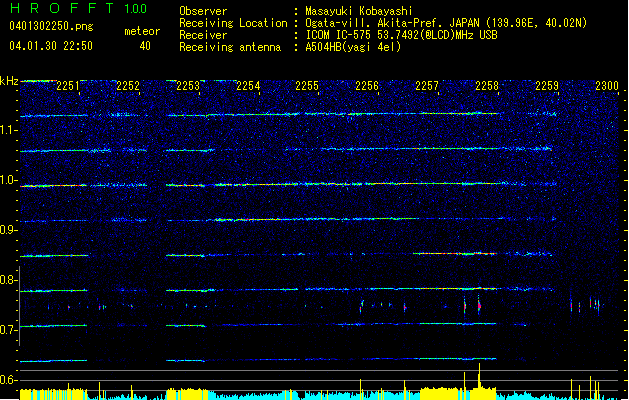This screenshot has height=400, width=629.
Task: Click the 0.8 kHz frequency label
Action: (9, 280)
